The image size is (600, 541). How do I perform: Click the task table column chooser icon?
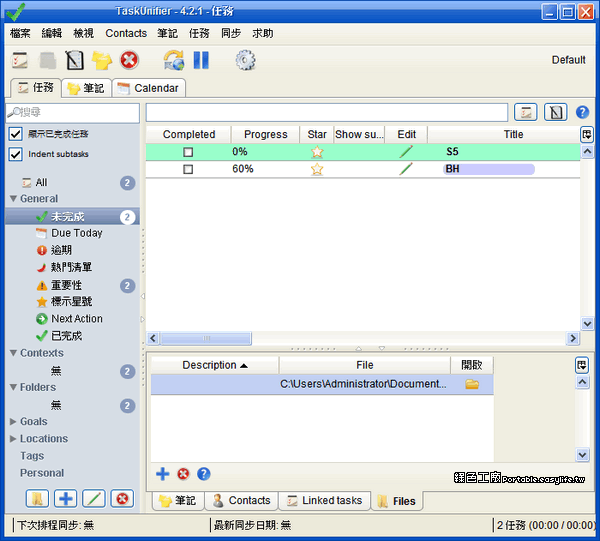[587, 134]
